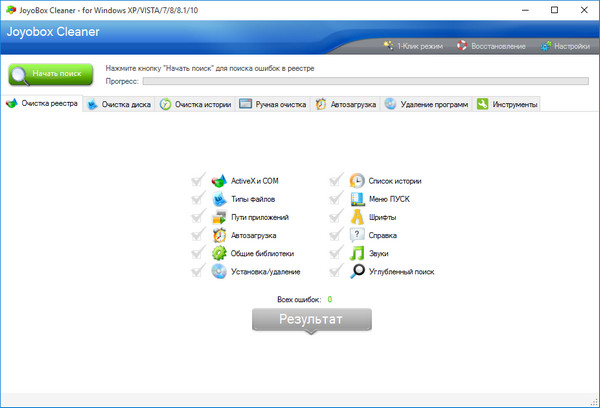The image size is (600, 408).
Task: Click the Ручная очистка tab icon
Action: tap(245, 104)
